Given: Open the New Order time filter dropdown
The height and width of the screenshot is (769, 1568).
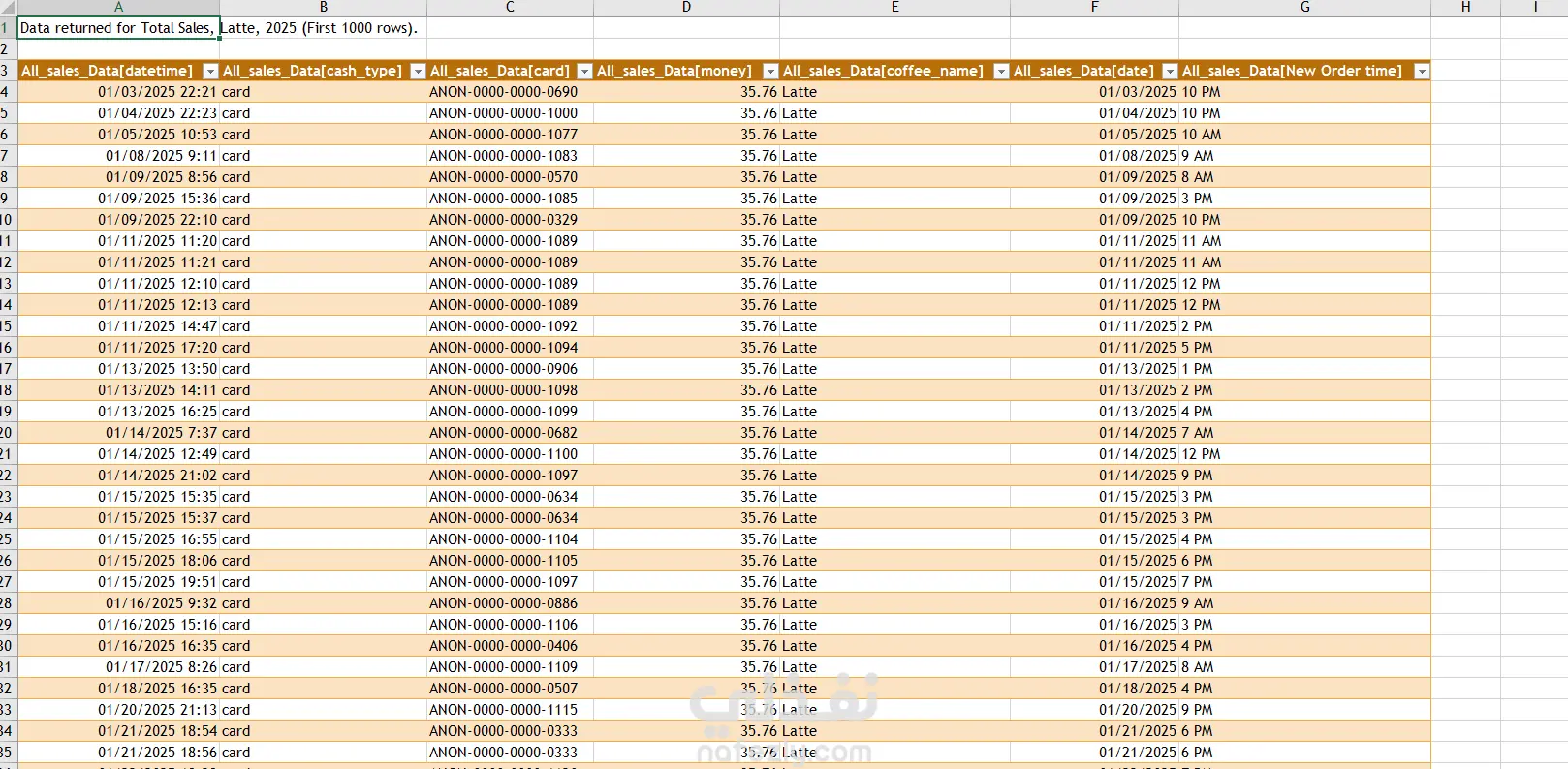Looking at the screenshot, I should (x=1422, y=71).
